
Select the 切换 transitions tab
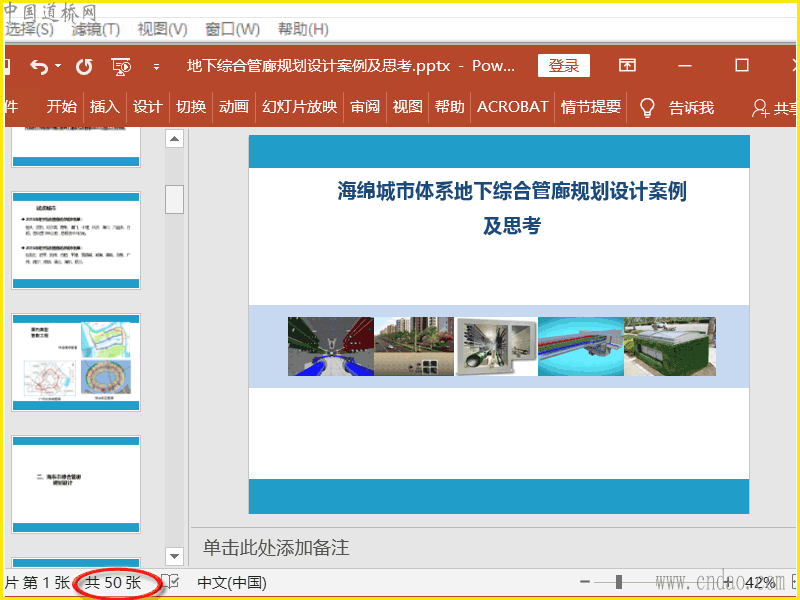tap(191, 107)
